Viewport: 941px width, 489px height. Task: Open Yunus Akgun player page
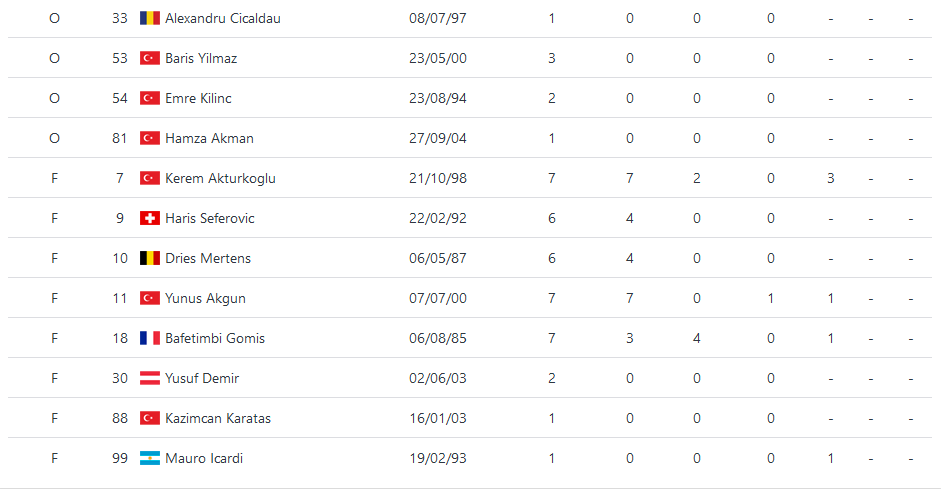point(205,298)
